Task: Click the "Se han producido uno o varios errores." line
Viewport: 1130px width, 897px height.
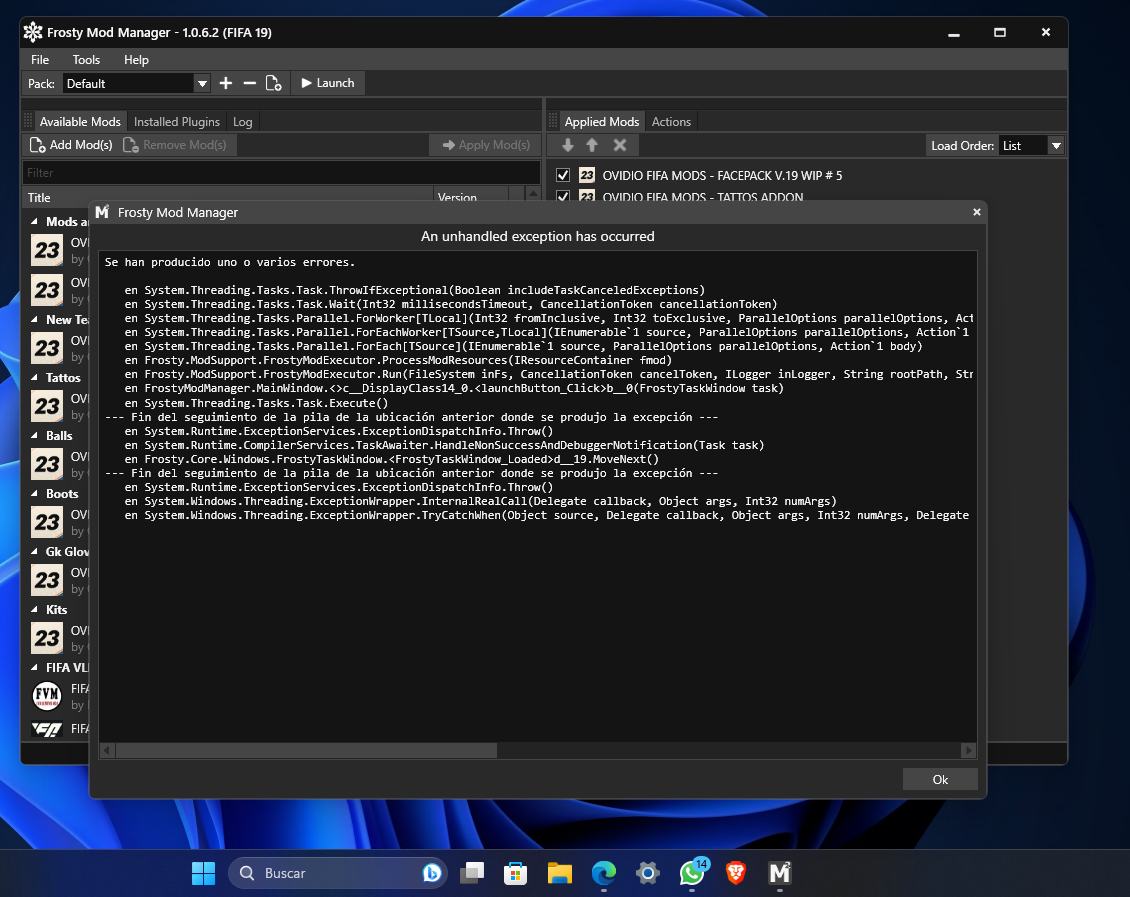Action: (230, 262)
